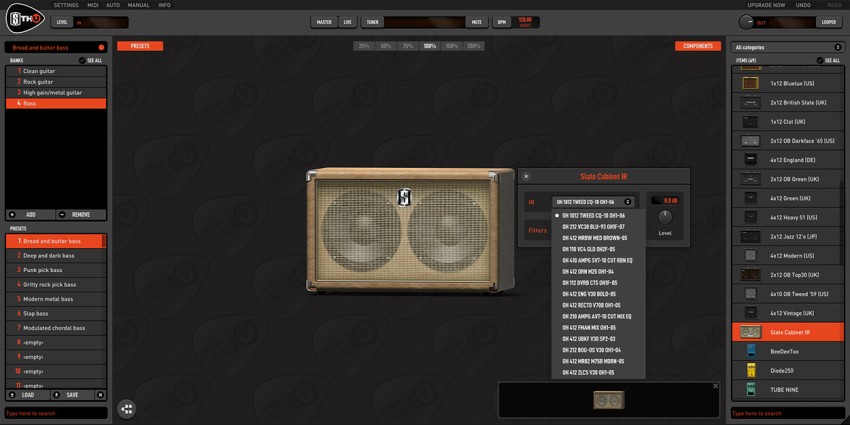Click the COMPONENTS button
This screenshot has width=850, height=425.
(x=698, y=46)
